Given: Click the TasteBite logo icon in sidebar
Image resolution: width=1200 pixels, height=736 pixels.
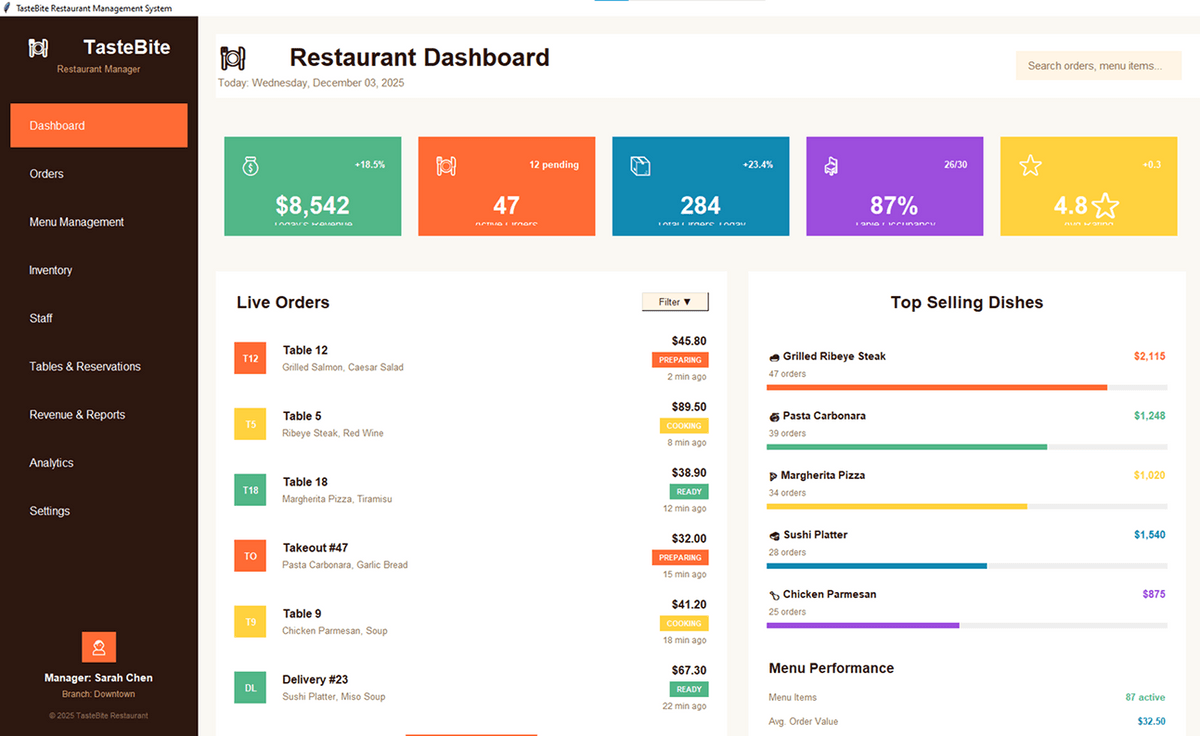Looking at the screenshot, I should 39,47.
